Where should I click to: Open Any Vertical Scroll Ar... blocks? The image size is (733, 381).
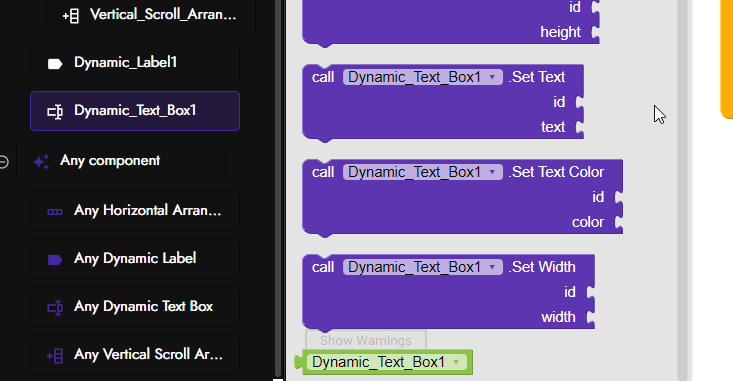(135, 355)
